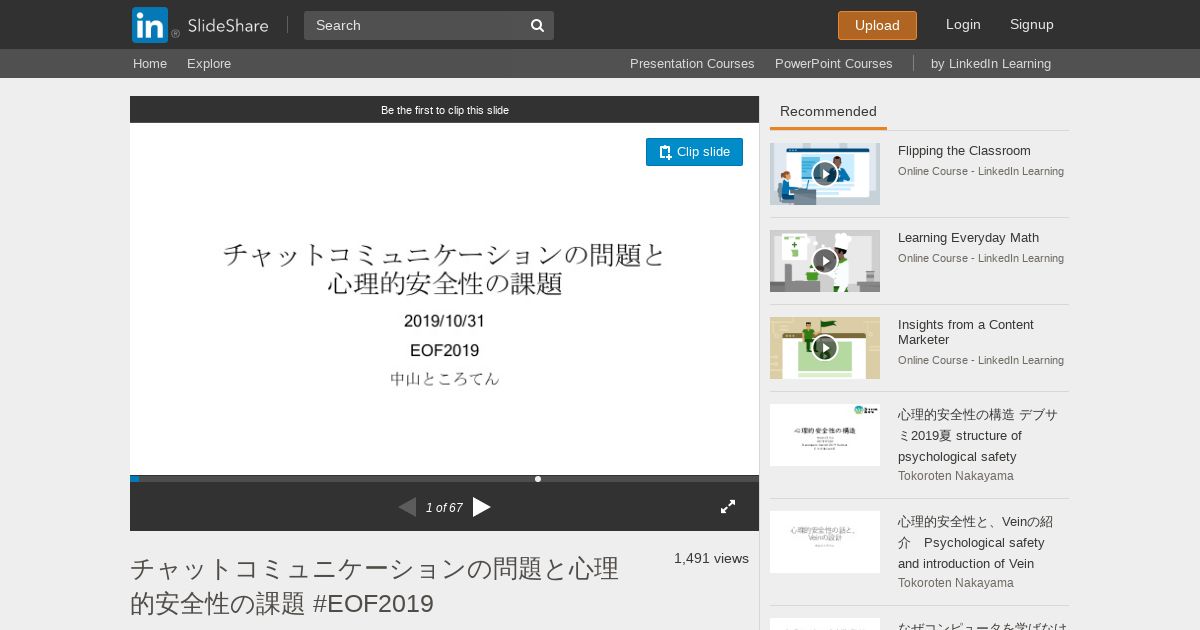This screenshot has width=1200, height=630.
Task: Enter fullscreen with the expand icon
Action: pyautogui.click(x=728, y=507)
